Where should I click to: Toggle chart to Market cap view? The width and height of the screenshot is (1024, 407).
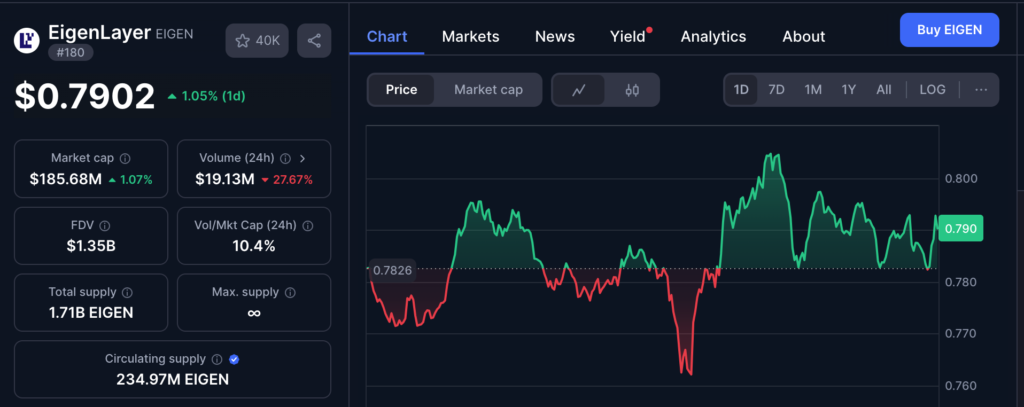coord(488,90)
